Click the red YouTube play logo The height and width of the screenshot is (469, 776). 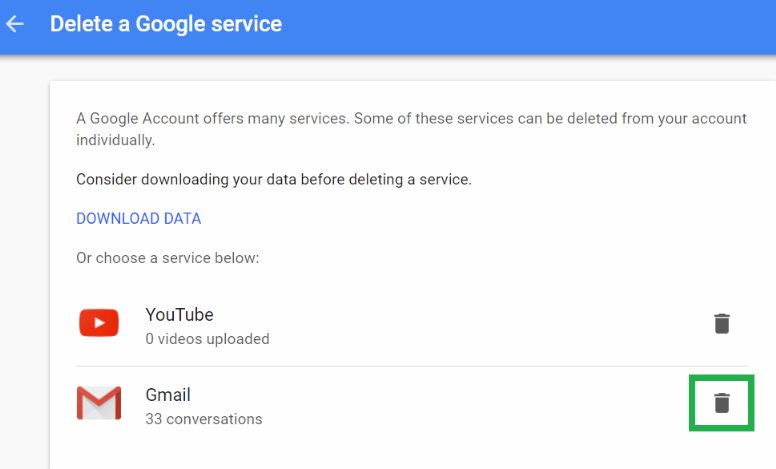click(x=99, y=323)
